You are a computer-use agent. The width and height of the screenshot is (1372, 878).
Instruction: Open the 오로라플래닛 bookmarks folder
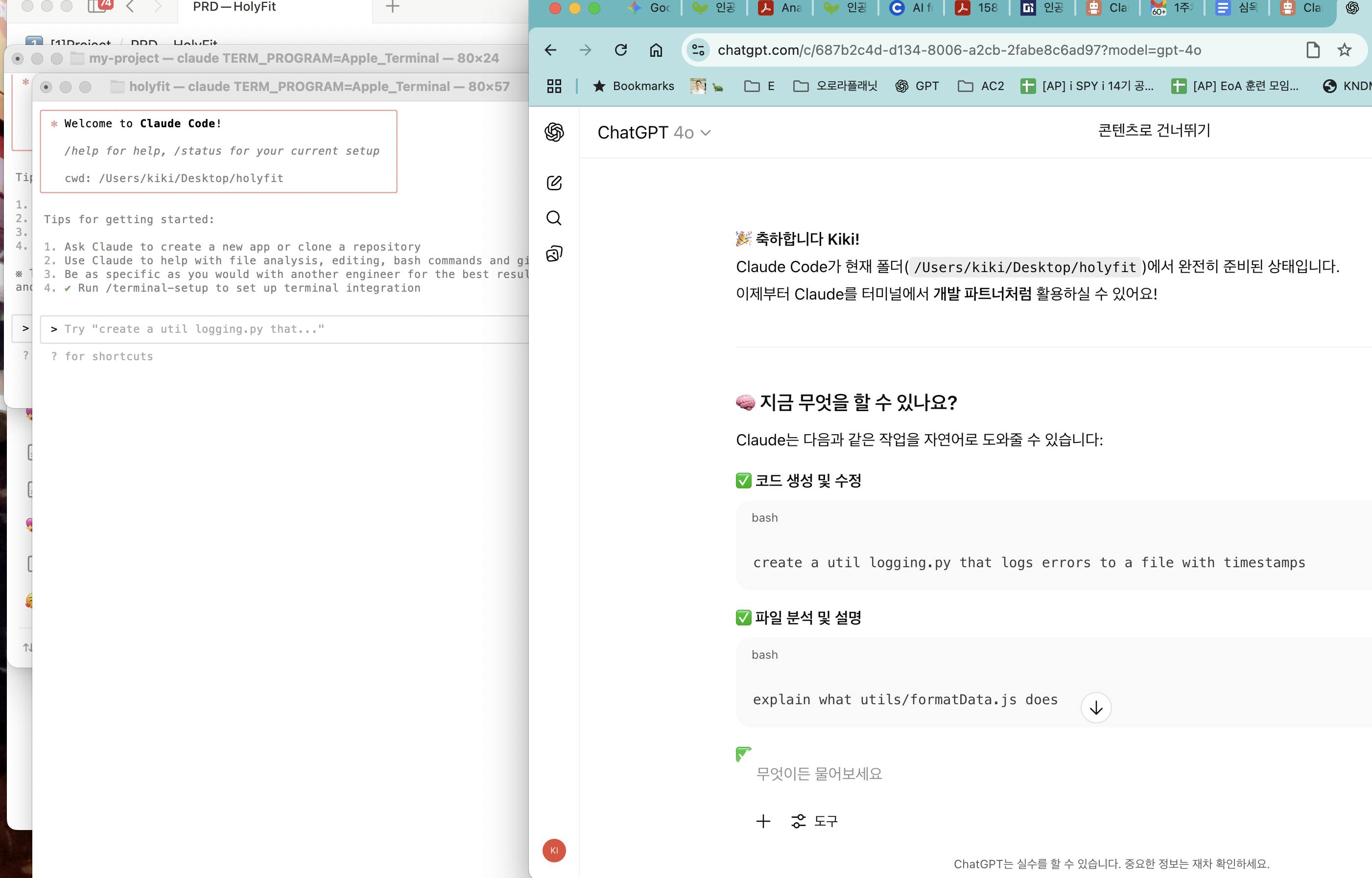[835, 86]
